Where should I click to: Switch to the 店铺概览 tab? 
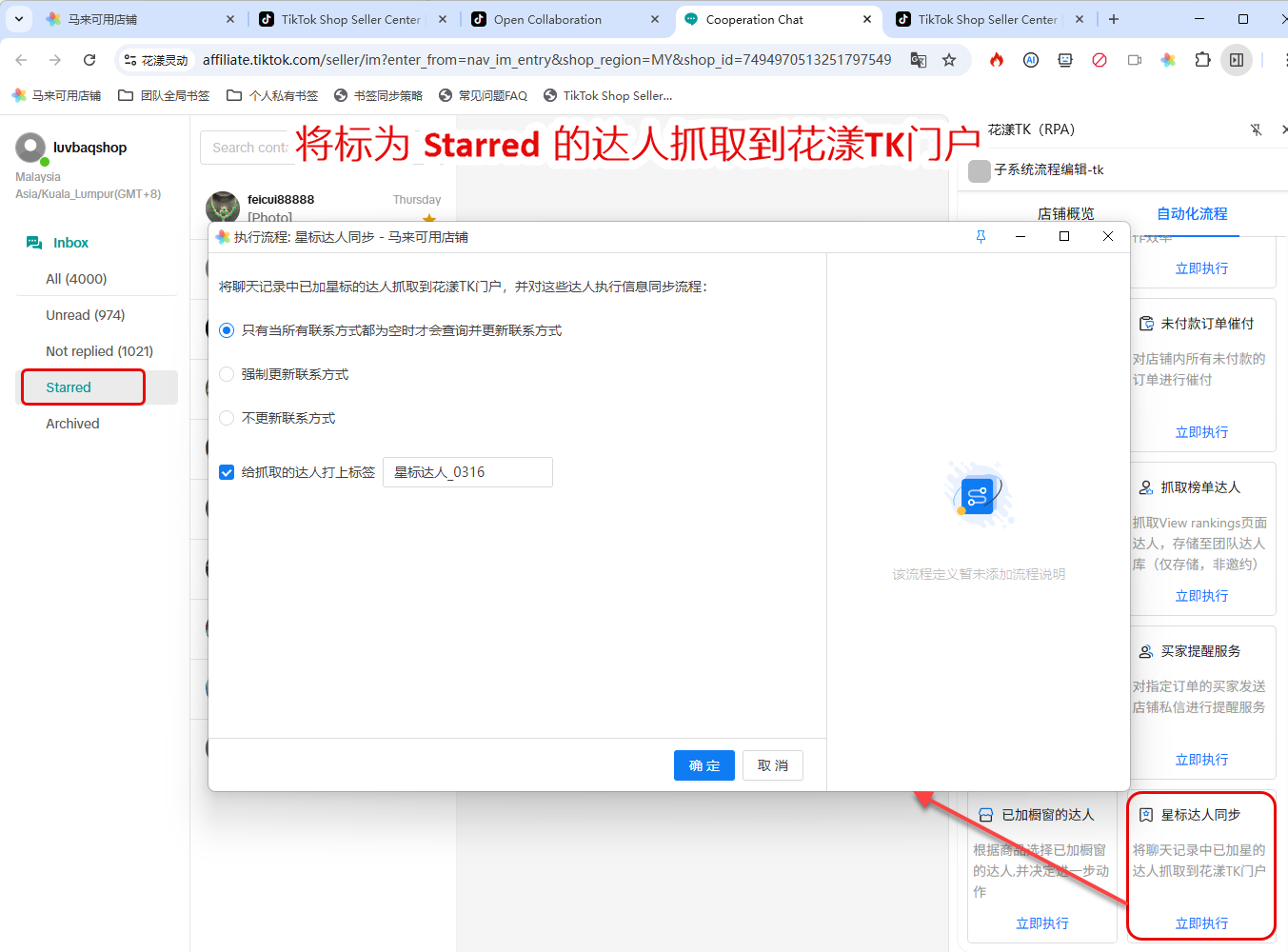tap(1065, 214)
